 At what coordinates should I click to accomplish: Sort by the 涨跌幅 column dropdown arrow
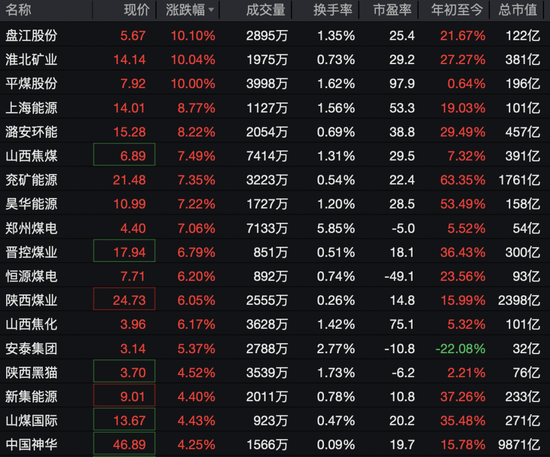(x=211, y=10)
